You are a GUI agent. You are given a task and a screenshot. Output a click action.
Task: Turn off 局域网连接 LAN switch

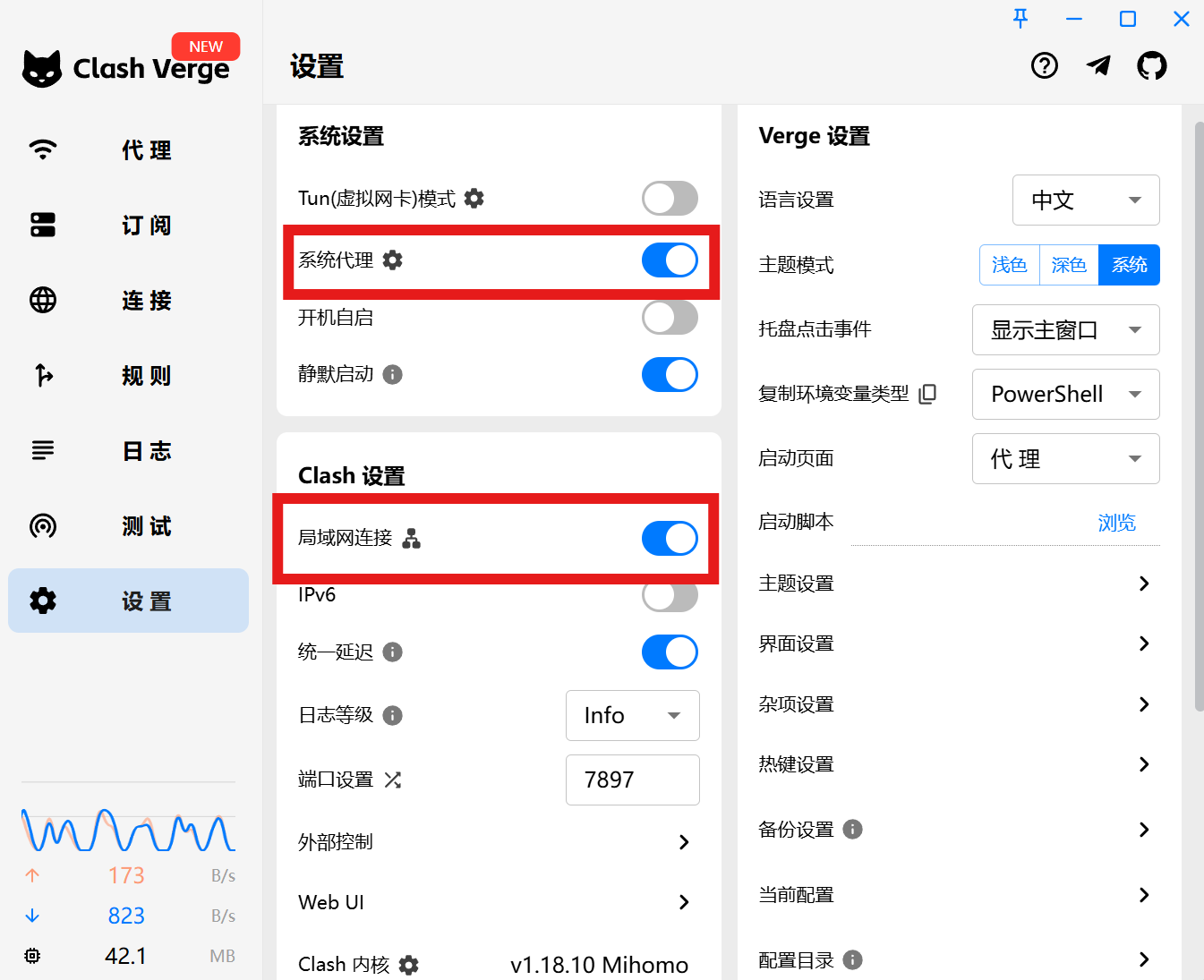670,538
